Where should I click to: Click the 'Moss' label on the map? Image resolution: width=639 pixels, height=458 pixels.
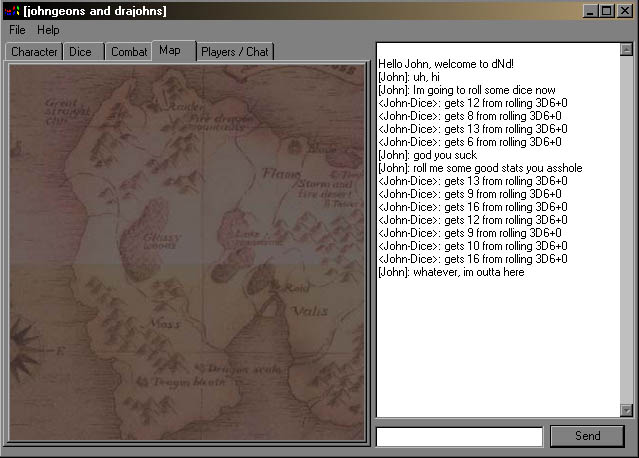click(x=165, y=324)
